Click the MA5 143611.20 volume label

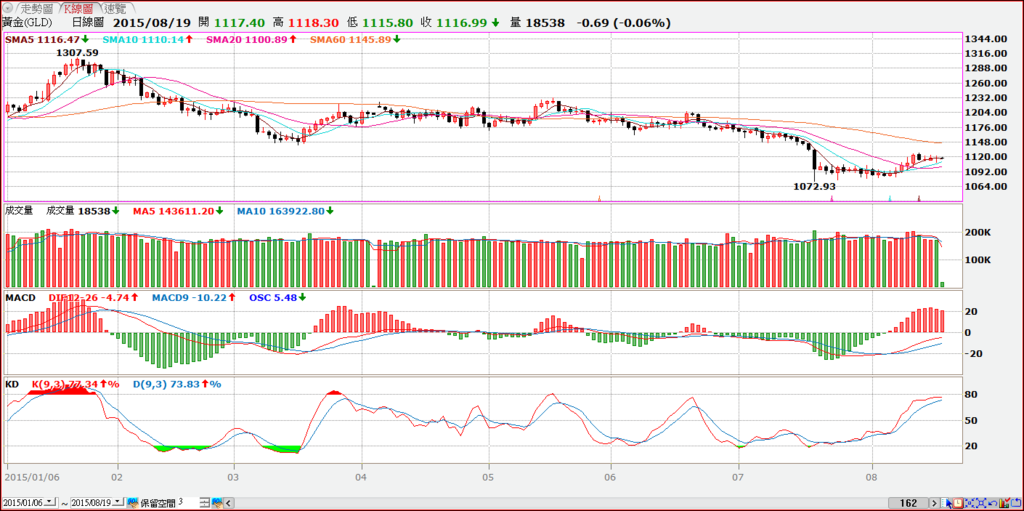pos(177,211)
